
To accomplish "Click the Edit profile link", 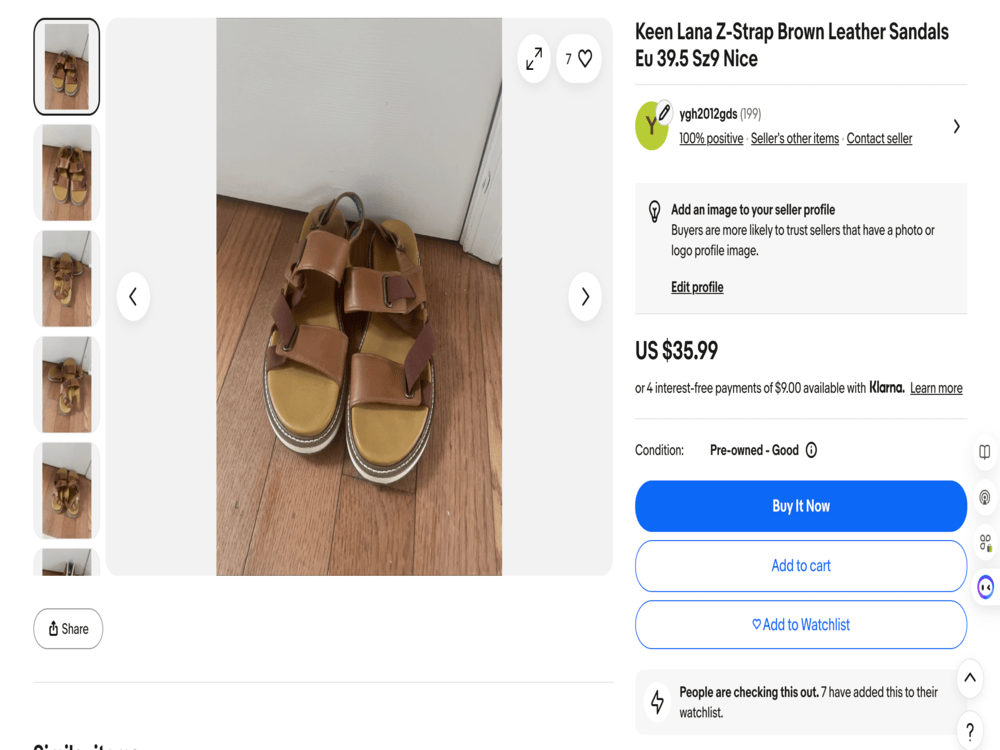I will (697, 287).
